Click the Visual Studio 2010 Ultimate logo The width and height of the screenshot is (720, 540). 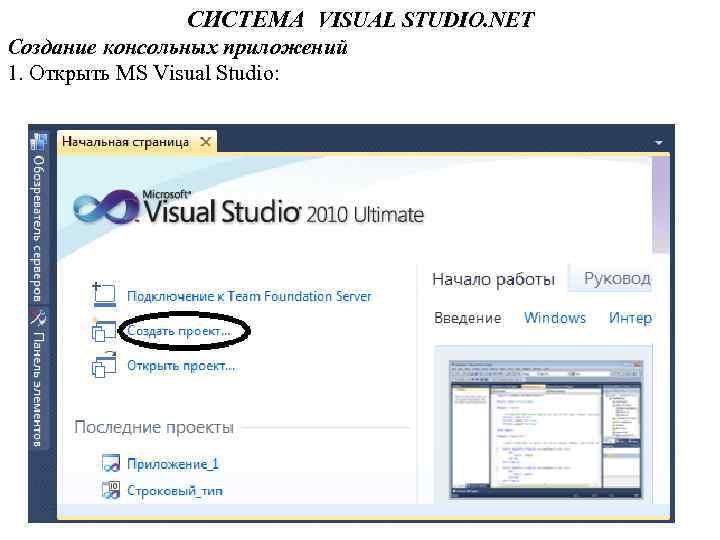[x=248, y=208]
